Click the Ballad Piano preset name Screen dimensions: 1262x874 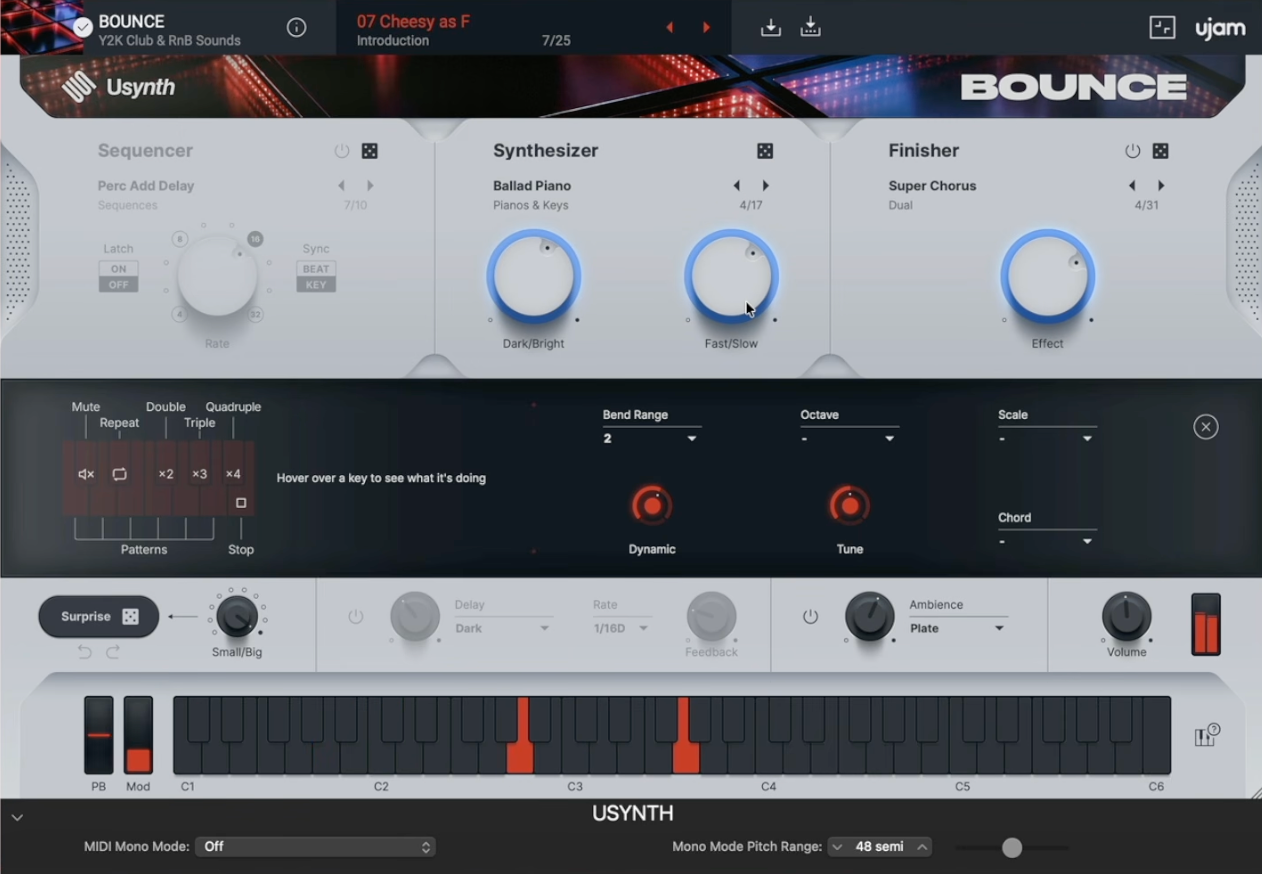click(532, 186)
